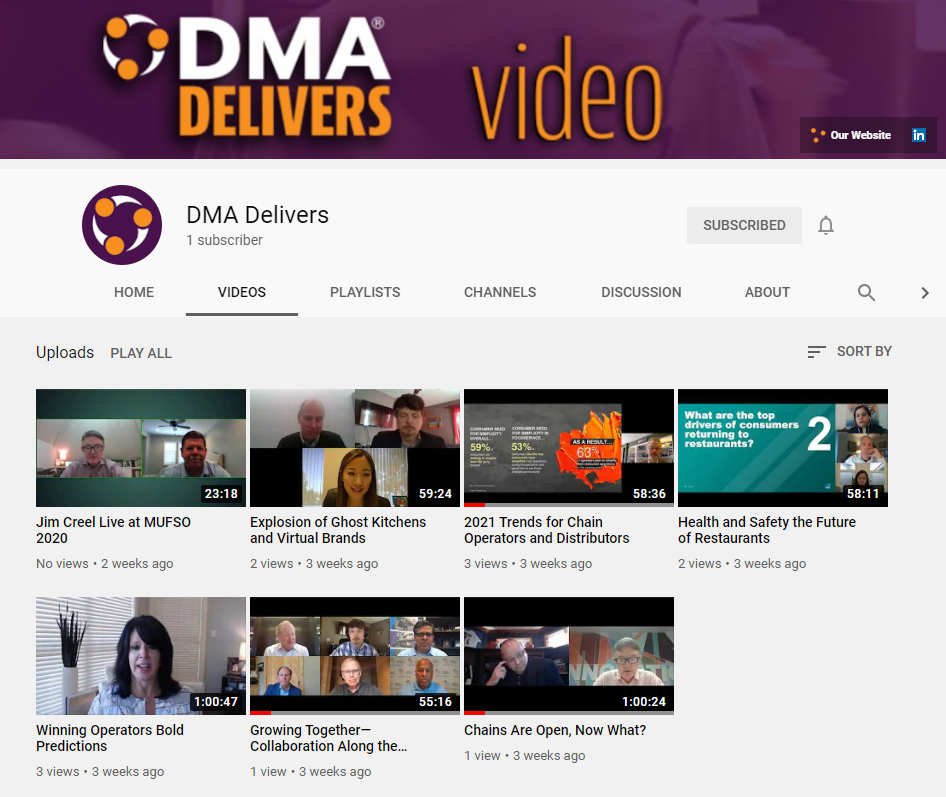Switch to the Home tab
The height and width of the screenshot is (797, 946).
point(134,293)
